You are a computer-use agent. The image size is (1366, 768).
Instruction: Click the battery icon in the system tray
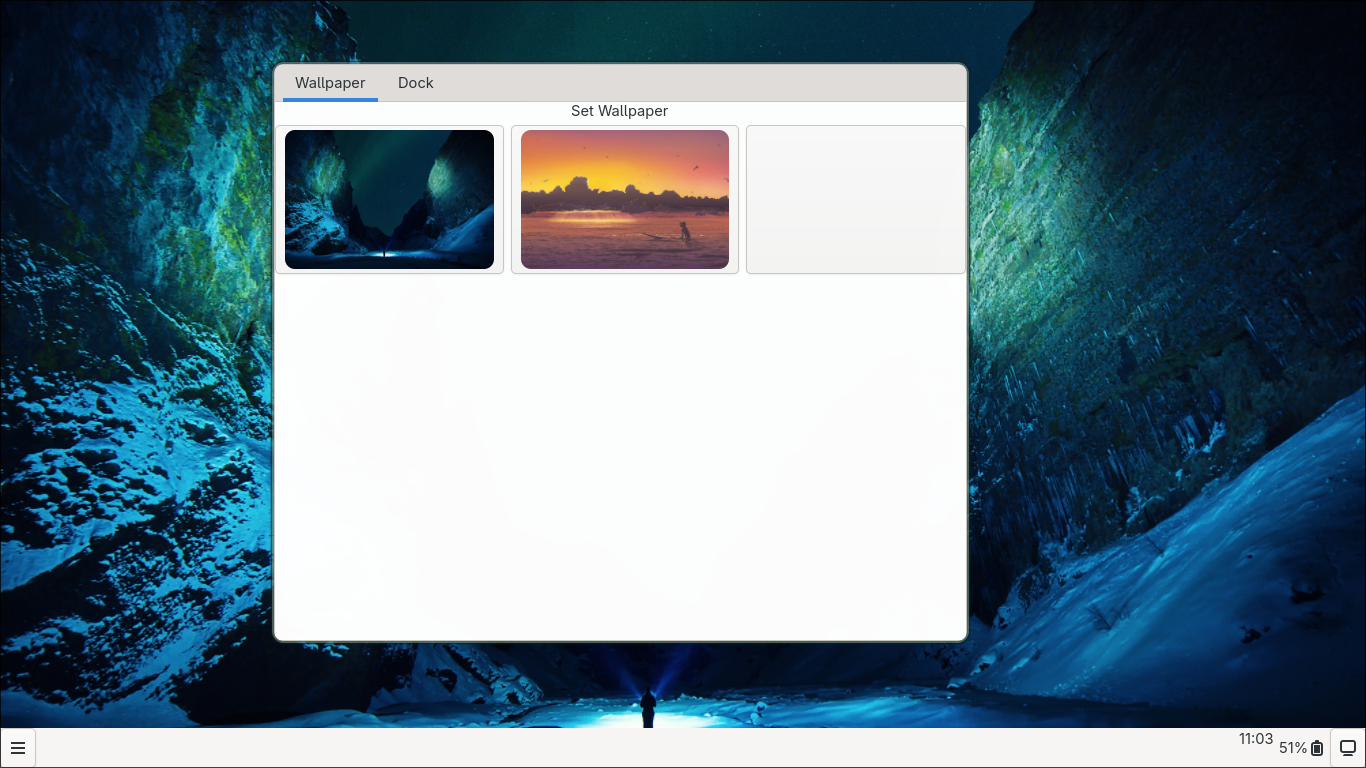pyautogui.click(x=1317, y=748)
